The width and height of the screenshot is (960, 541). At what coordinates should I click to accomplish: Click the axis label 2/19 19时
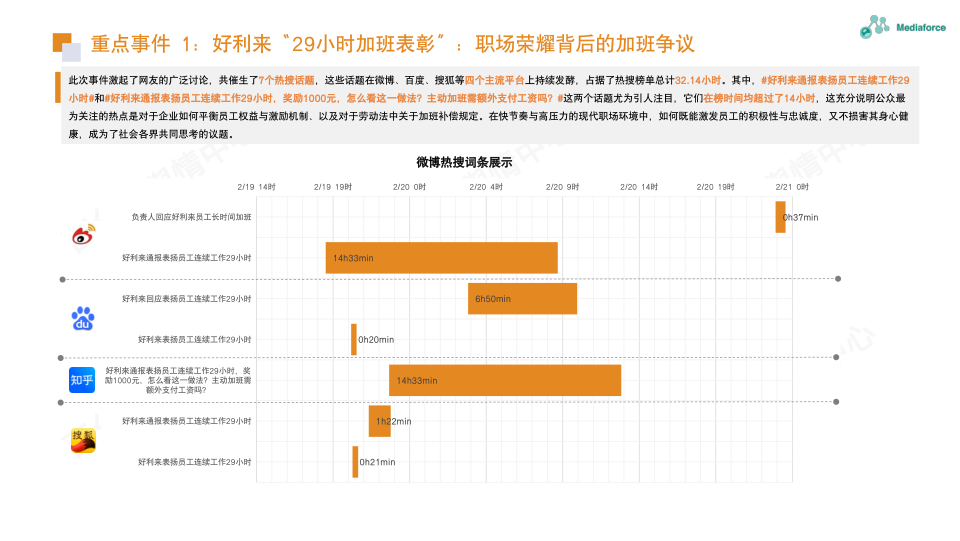(333, 187)
